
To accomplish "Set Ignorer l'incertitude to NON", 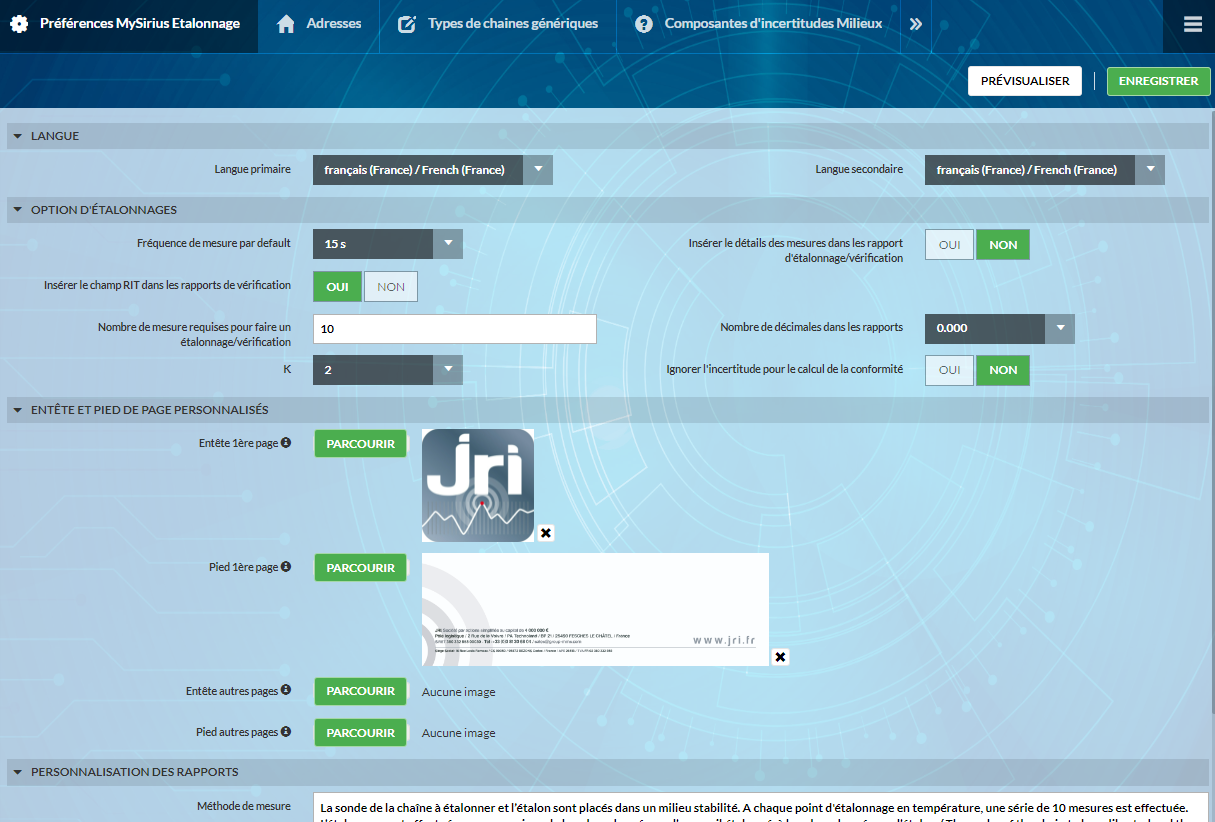I will [x=1003, y=370].
